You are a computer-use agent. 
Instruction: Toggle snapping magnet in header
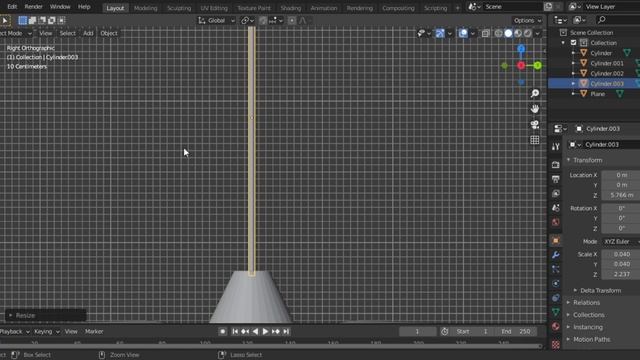[x=263, y=20]
